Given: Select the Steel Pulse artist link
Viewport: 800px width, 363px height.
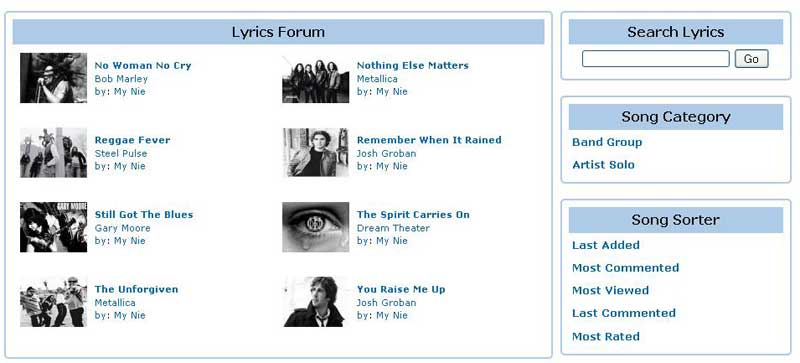Looking at the screenshot, I should [x=120, y=153].
